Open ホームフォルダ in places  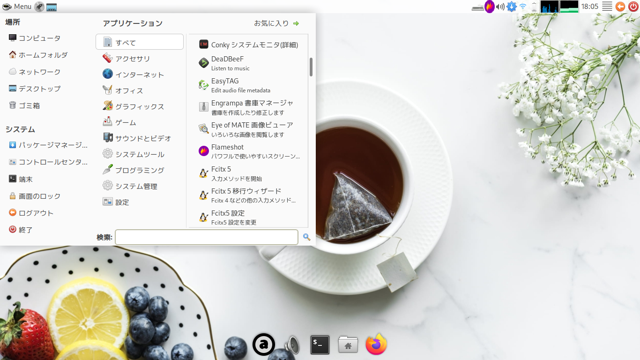click(x=38, y=55)
